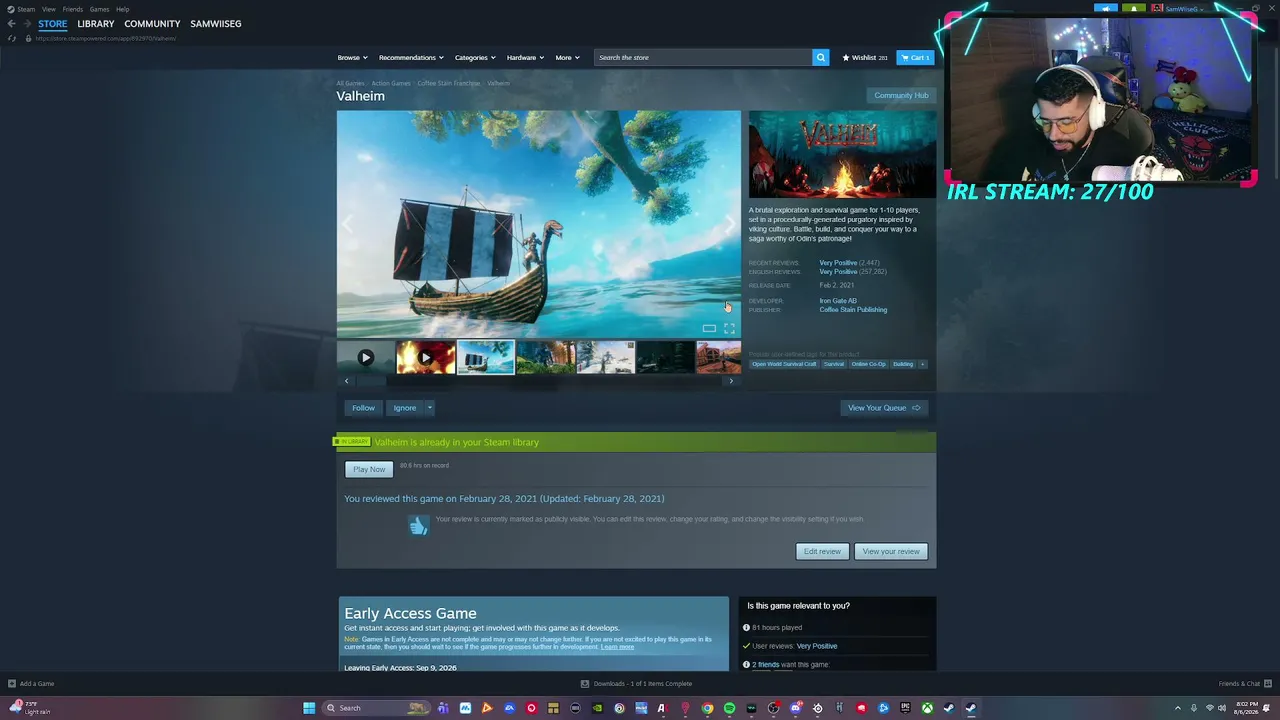
Task: Open the Cart button in store header
Action: pos(915,57)
